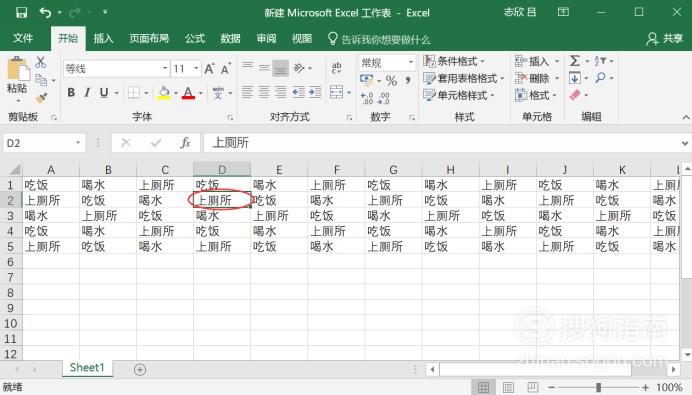
Task: Click the increase indent icon
Action: point(315,92)
